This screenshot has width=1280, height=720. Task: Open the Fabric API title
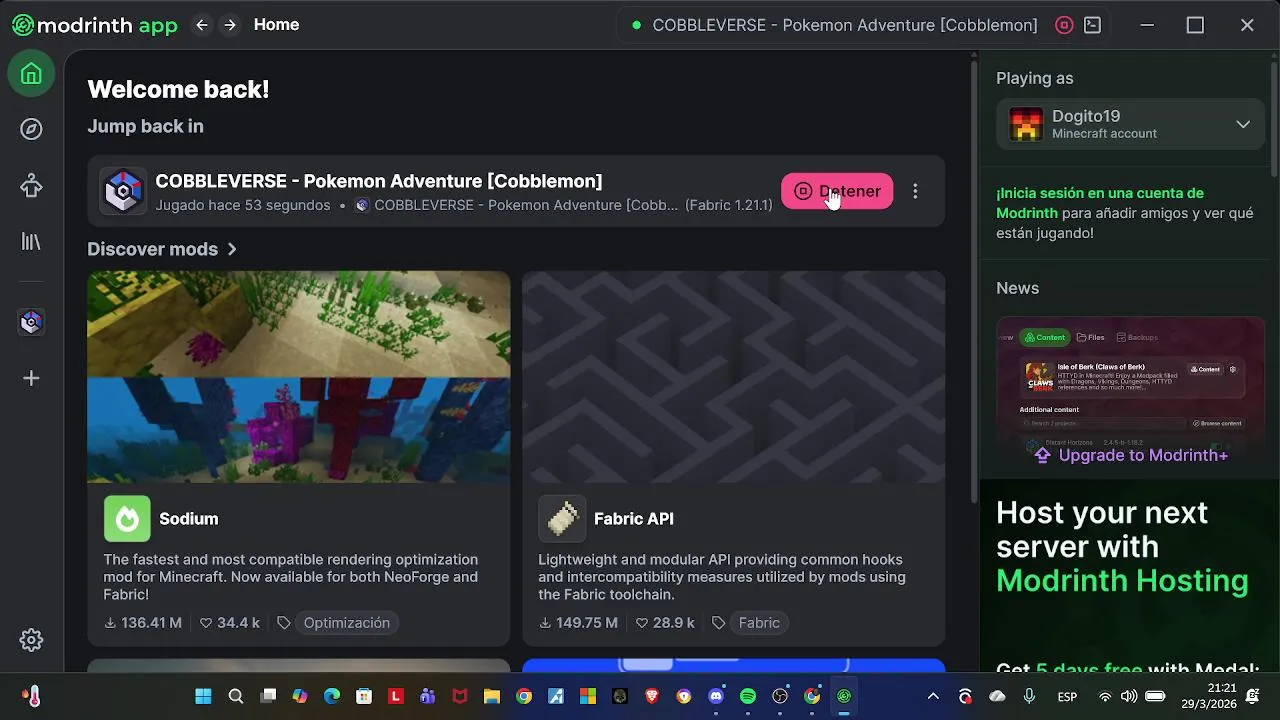[634, 519]
